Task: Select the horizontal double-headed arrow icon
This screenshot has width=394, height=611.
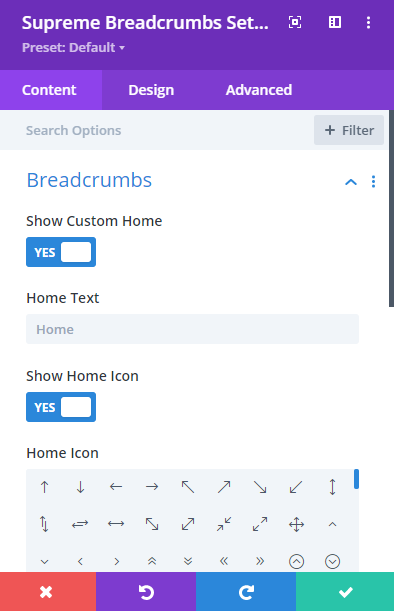Action: point(116,524)
